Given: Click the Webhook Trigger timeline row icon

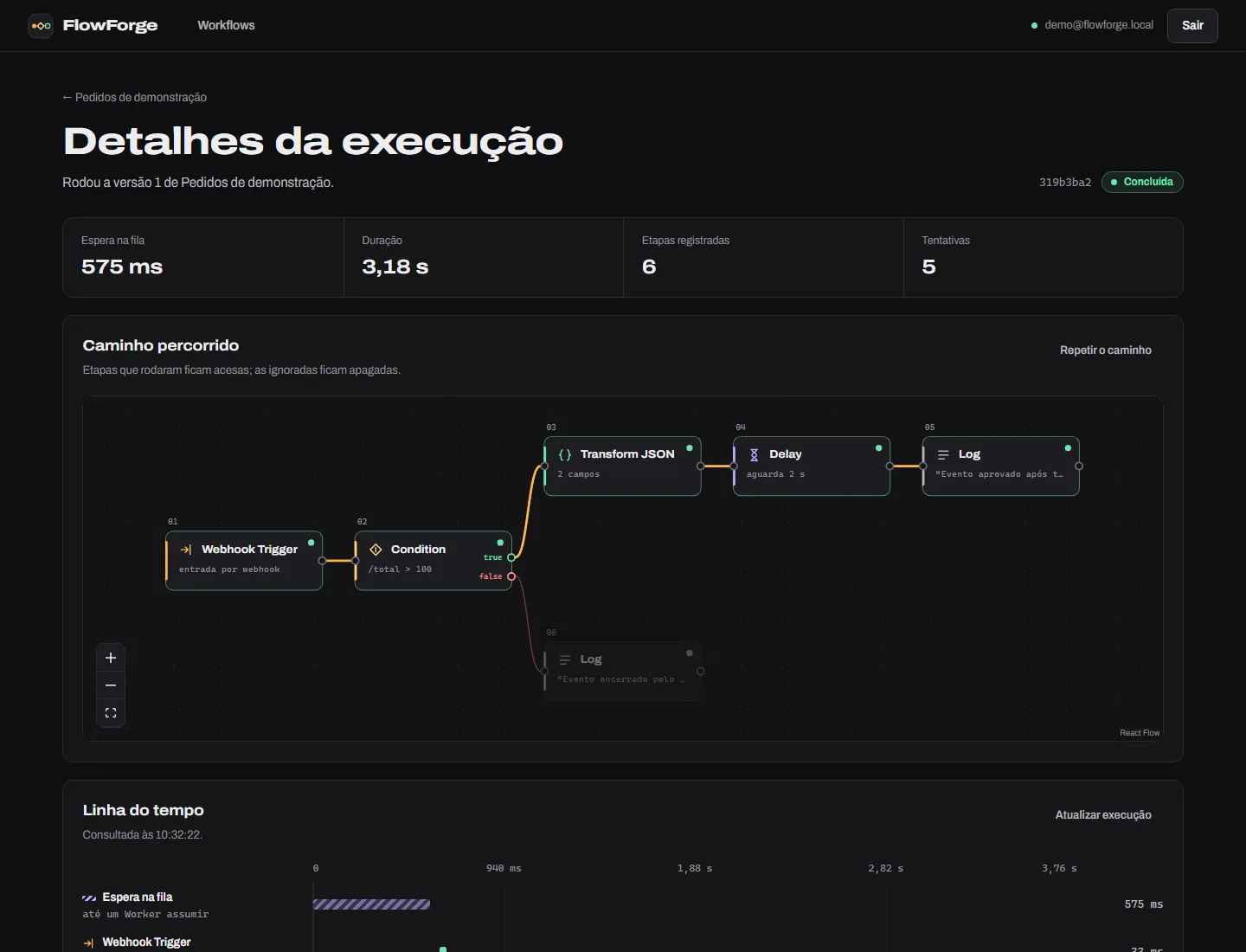Looking at the screenshot, I should (89, 942).
